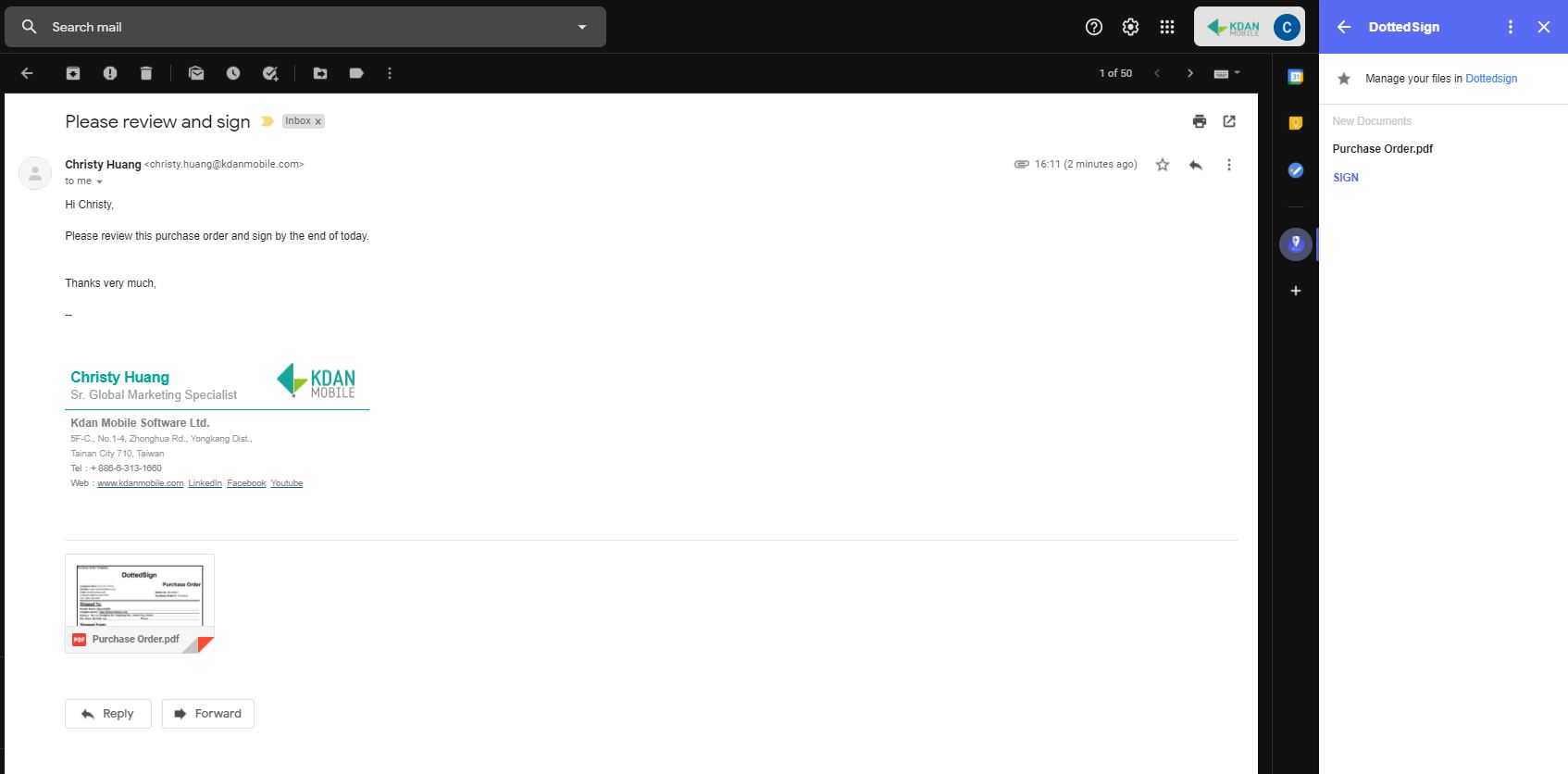Select DottedSign add-on icon in sidebar
1568x774 pixels.
[1296, 243]
